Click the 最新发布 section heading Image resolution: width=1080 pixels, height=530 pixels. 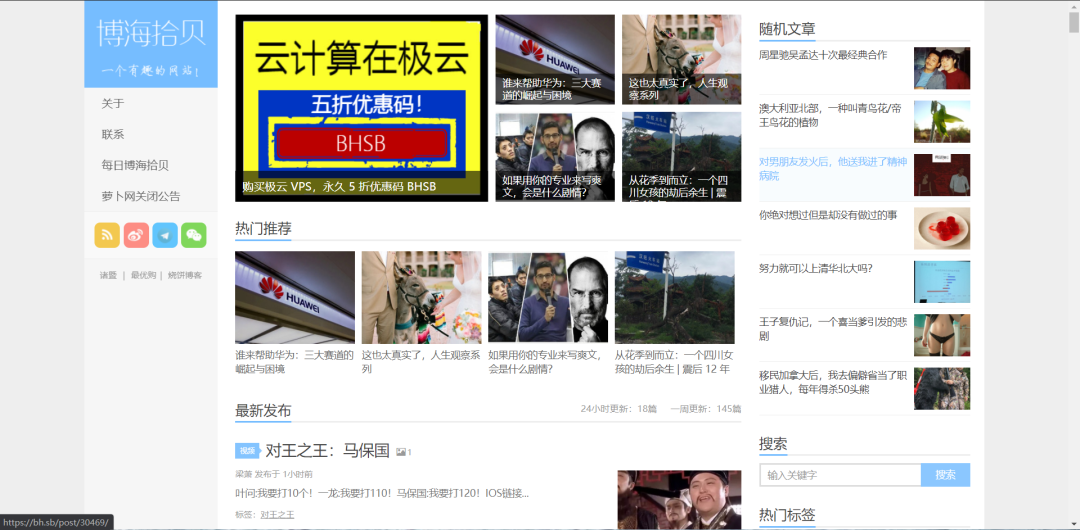[x=263, y=410]
